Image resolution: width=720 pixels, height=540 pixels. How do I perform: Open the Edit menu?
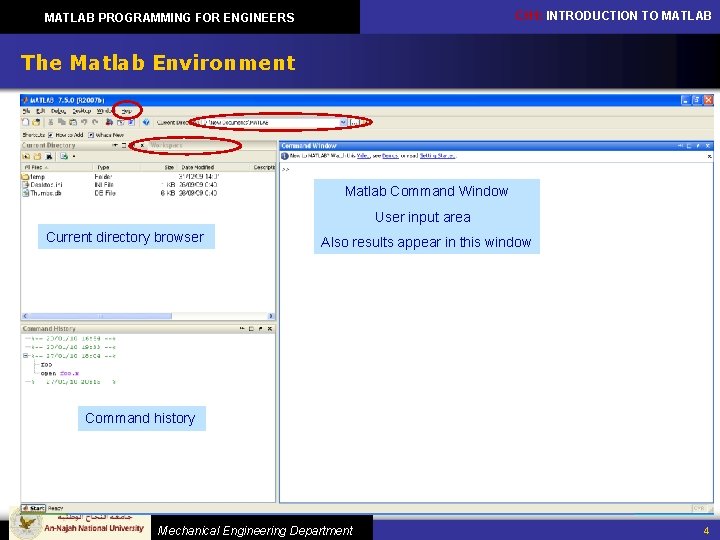(x=40, y=111)
